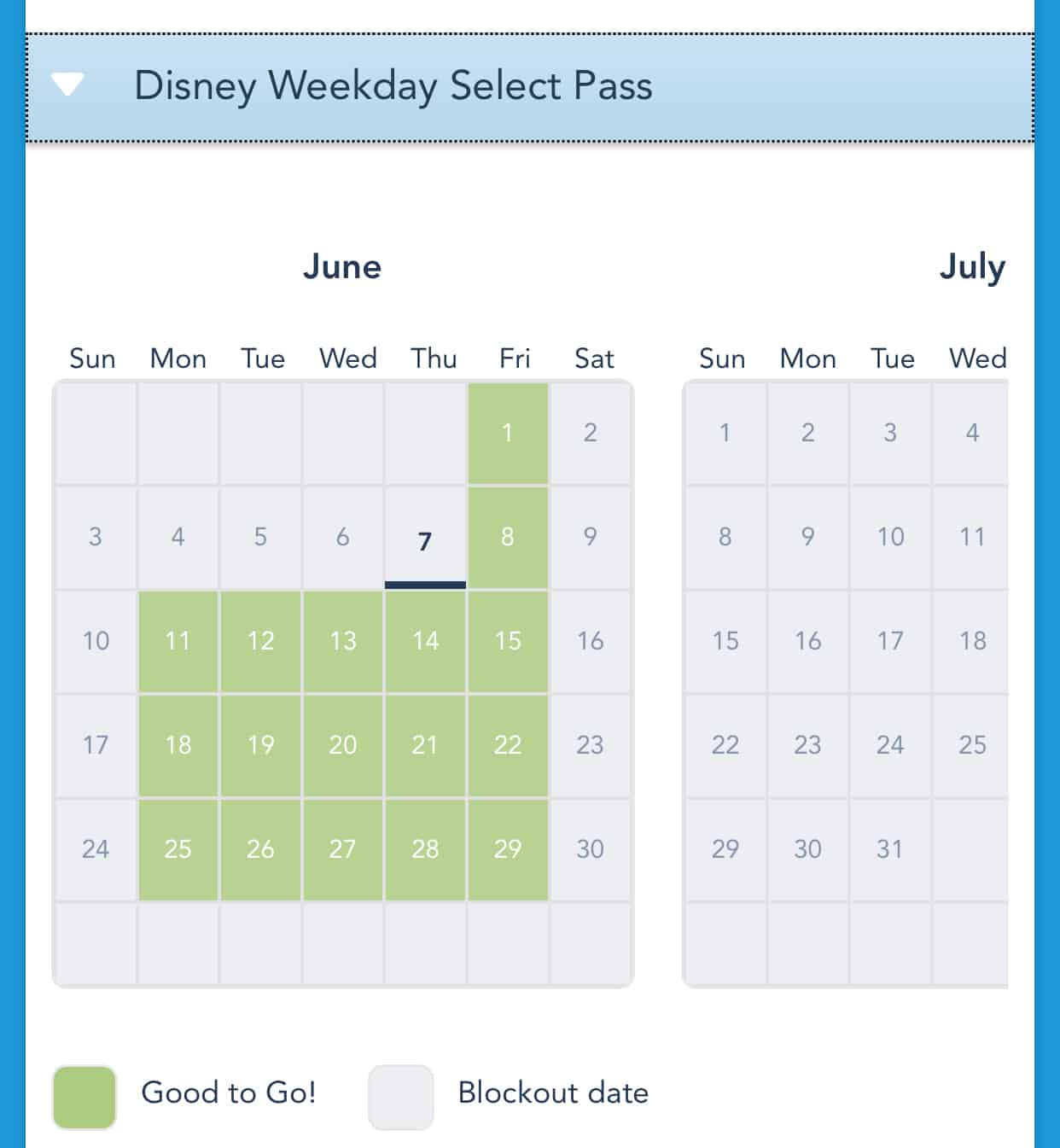Viewport: 1060px width, 1148px height.
Task: Pick June 8 in the calendar
Action: [x=508, y=537]
